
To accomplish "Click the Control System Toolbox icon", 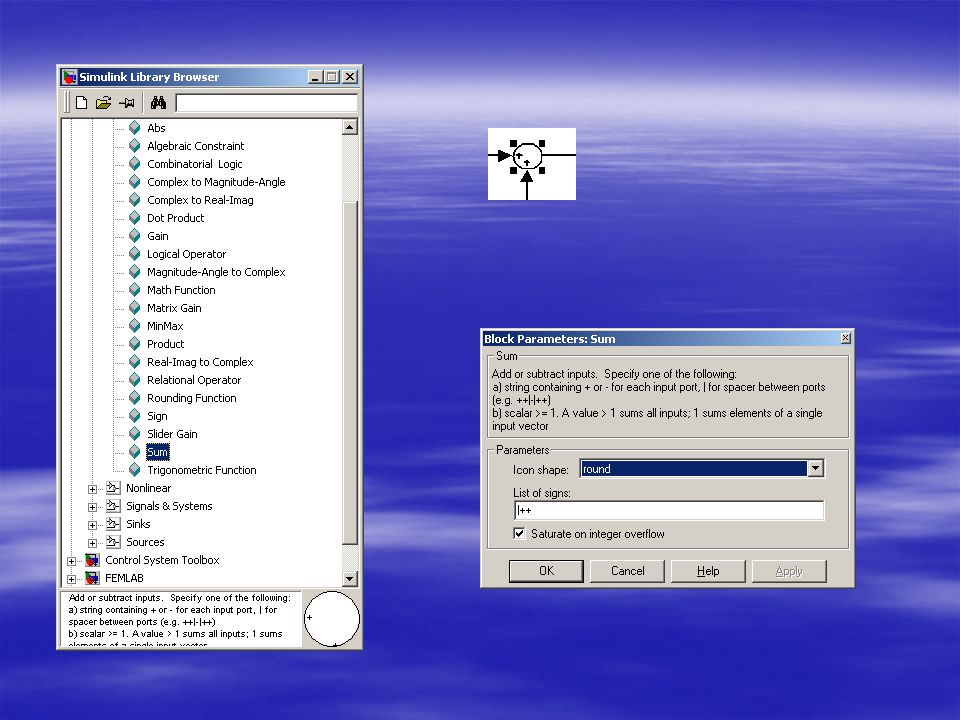I will [92, 560].
